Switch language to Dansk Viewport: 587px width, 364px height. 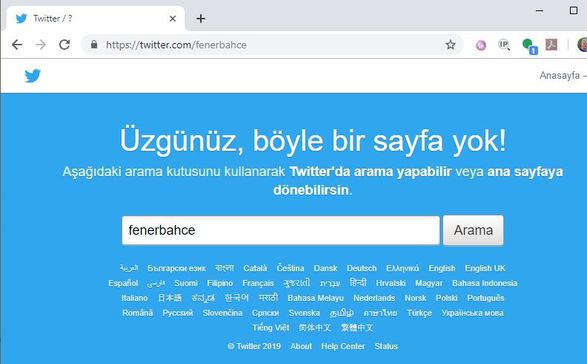(325, 269)
